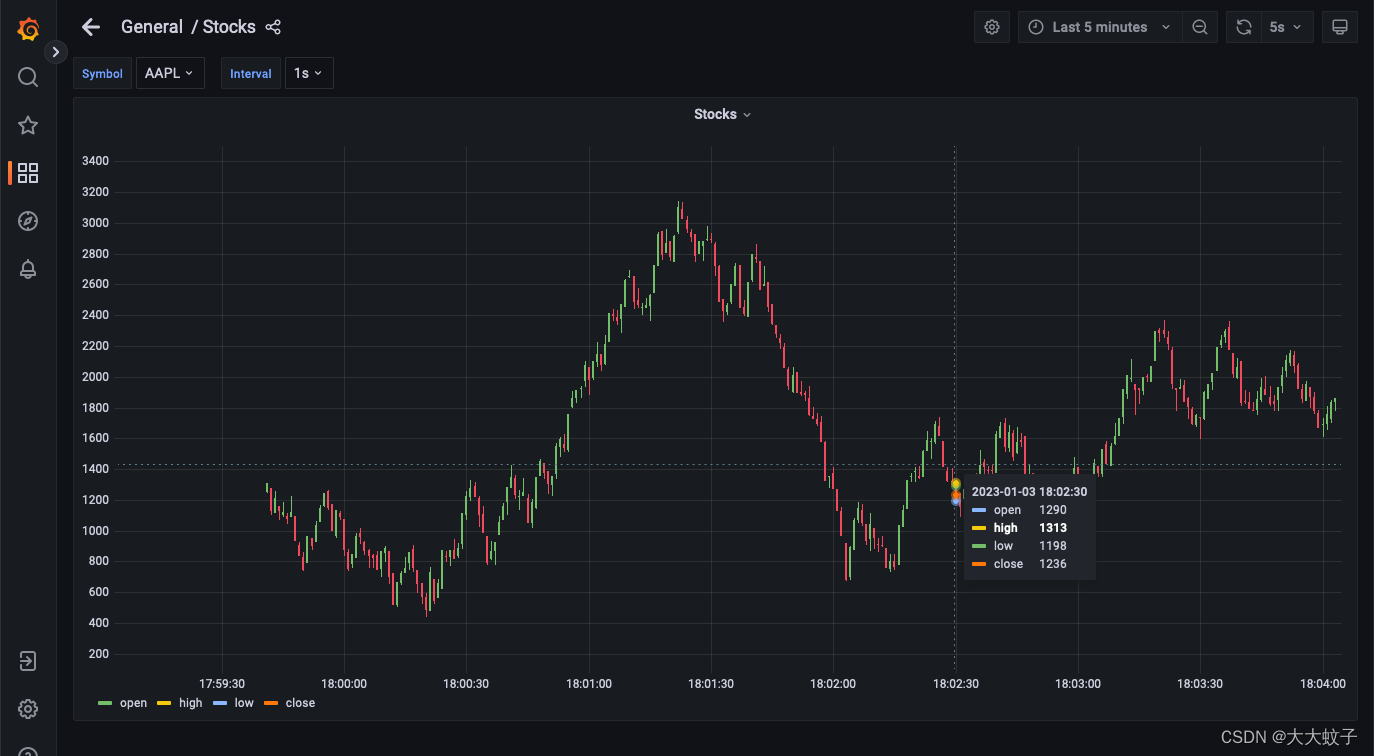Viewport: 1374px width, 756px height.
Task: Click the 18:01:00 time axis label
Action: [x=588, y=684]
